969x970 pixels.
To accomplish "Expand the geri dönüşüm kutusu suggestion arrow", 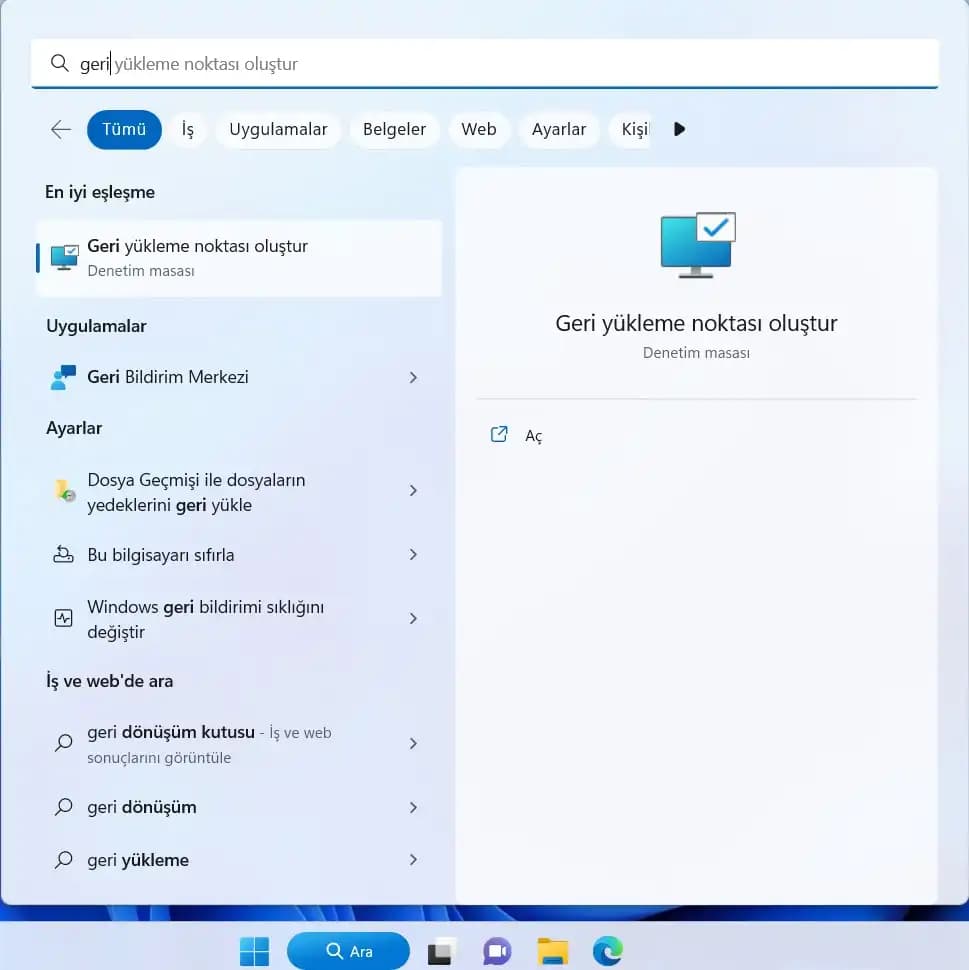I will tap(413, 744).
